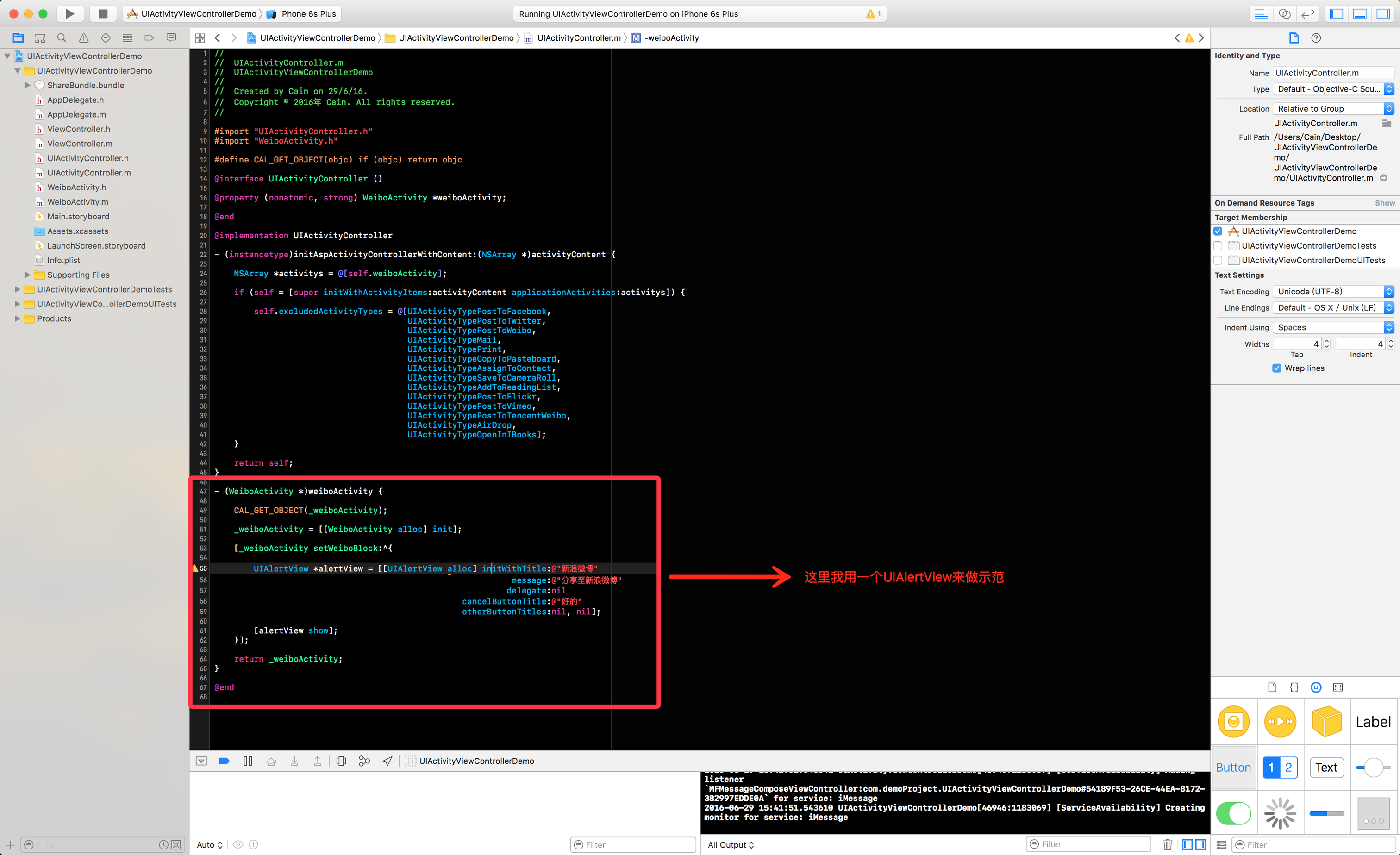Select WeiboActivity.m in the project navigator
The image size is (1400, 855).
(x=77, y=202)
